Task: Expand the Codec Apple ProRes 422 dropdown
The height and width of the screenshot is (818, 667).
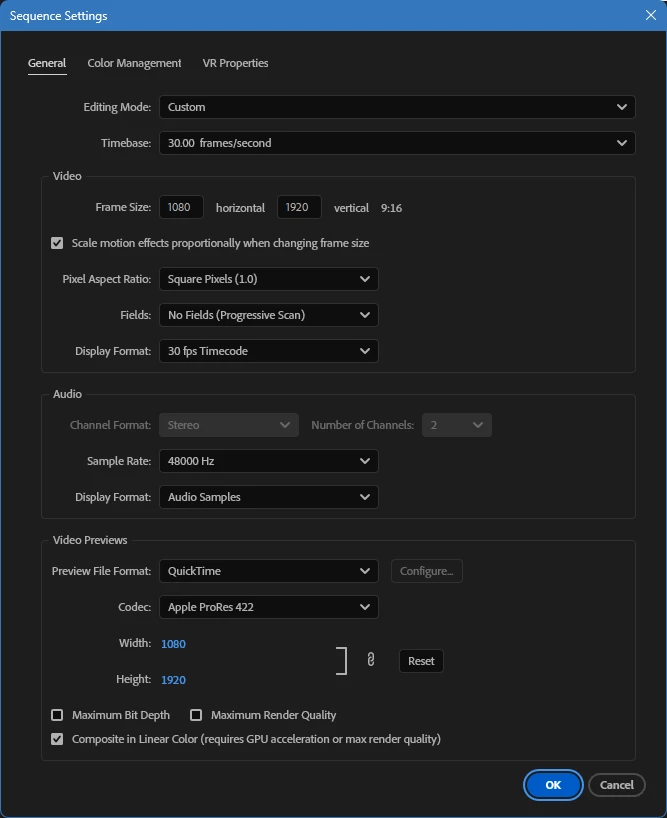Action: click(269, 607)
